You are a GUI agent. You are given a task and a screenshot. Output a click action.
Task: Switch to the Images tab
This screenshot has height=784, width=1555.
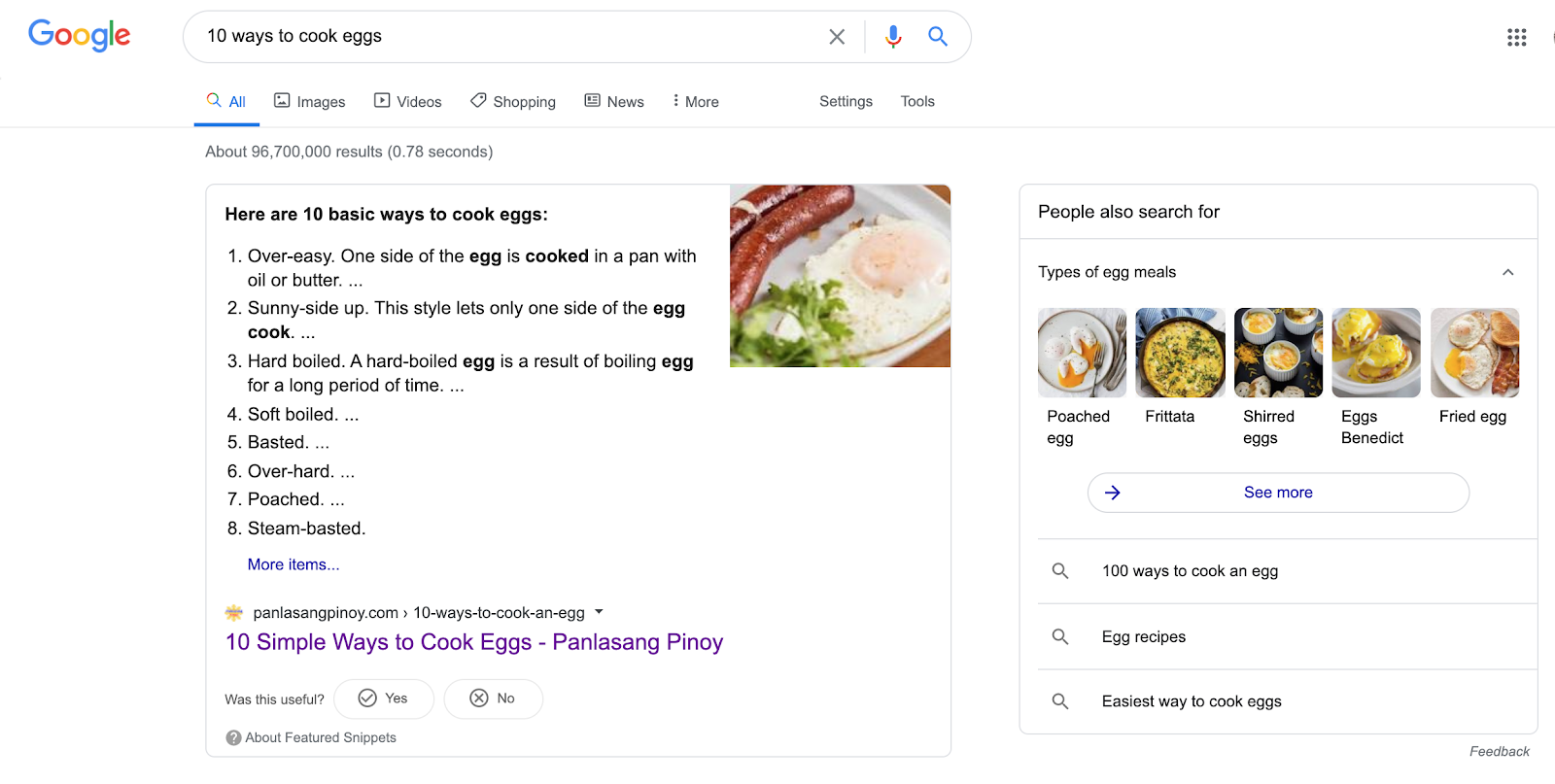(x=310, y=101)
